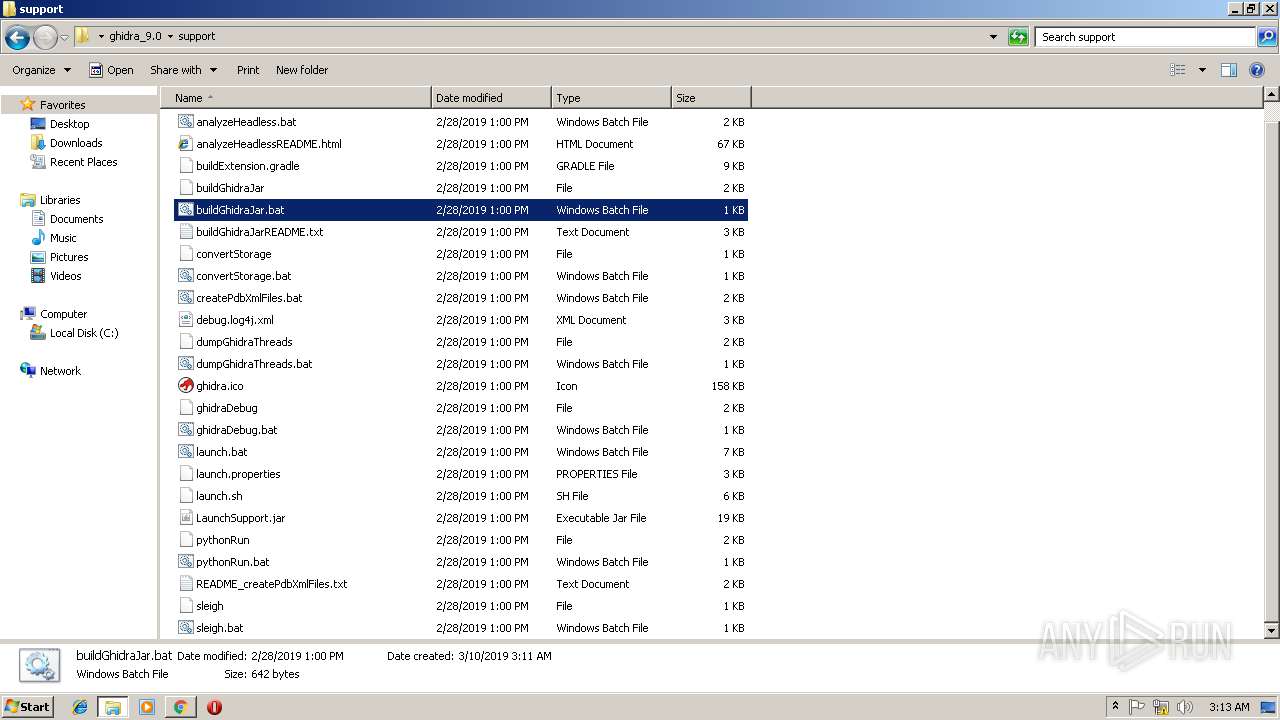The height and width of the screenshot is (720, 1280).
Task: Click the analyzeHeadless.bat file icon
Action: [185, 122]
